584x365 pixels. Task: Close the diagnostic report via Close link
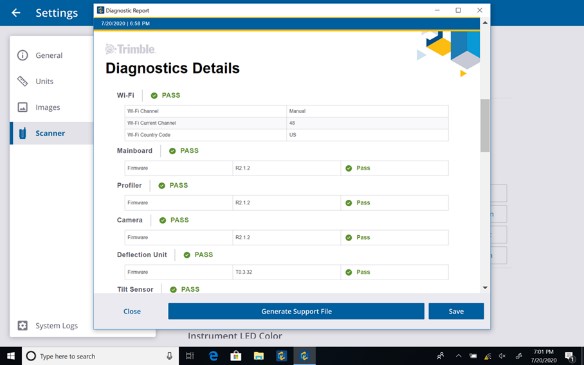132,311
